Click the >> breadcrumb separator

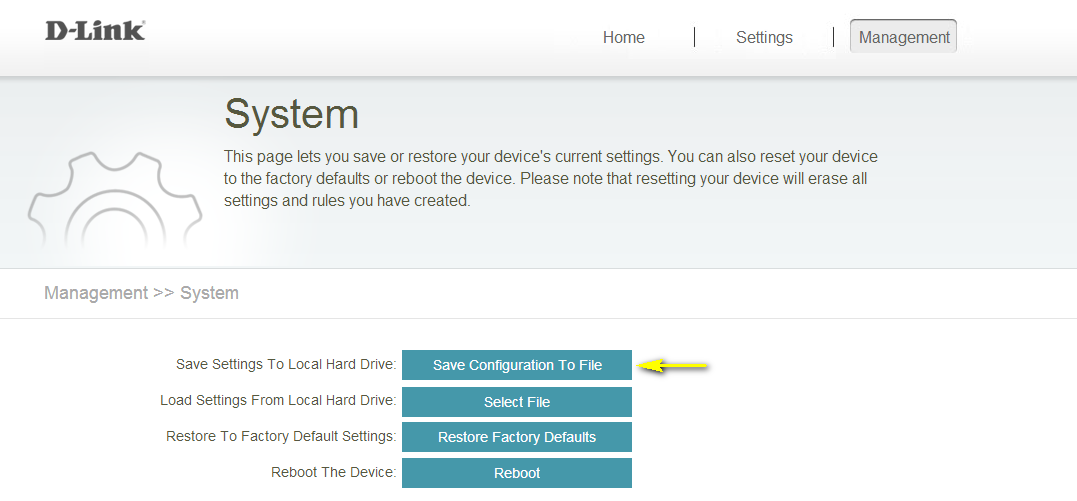point(164,293)
